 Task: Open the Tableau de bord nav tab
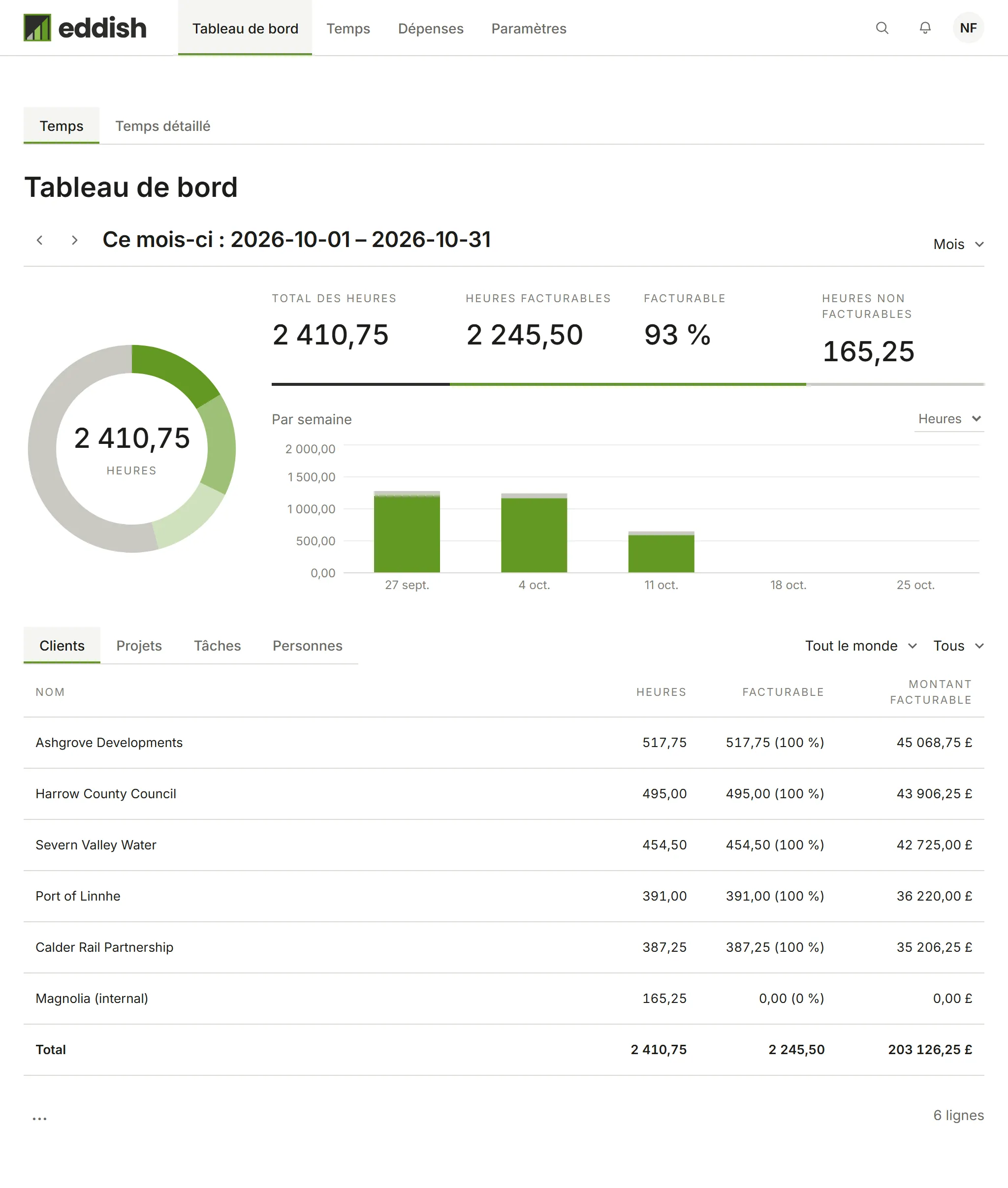point(245,28)
